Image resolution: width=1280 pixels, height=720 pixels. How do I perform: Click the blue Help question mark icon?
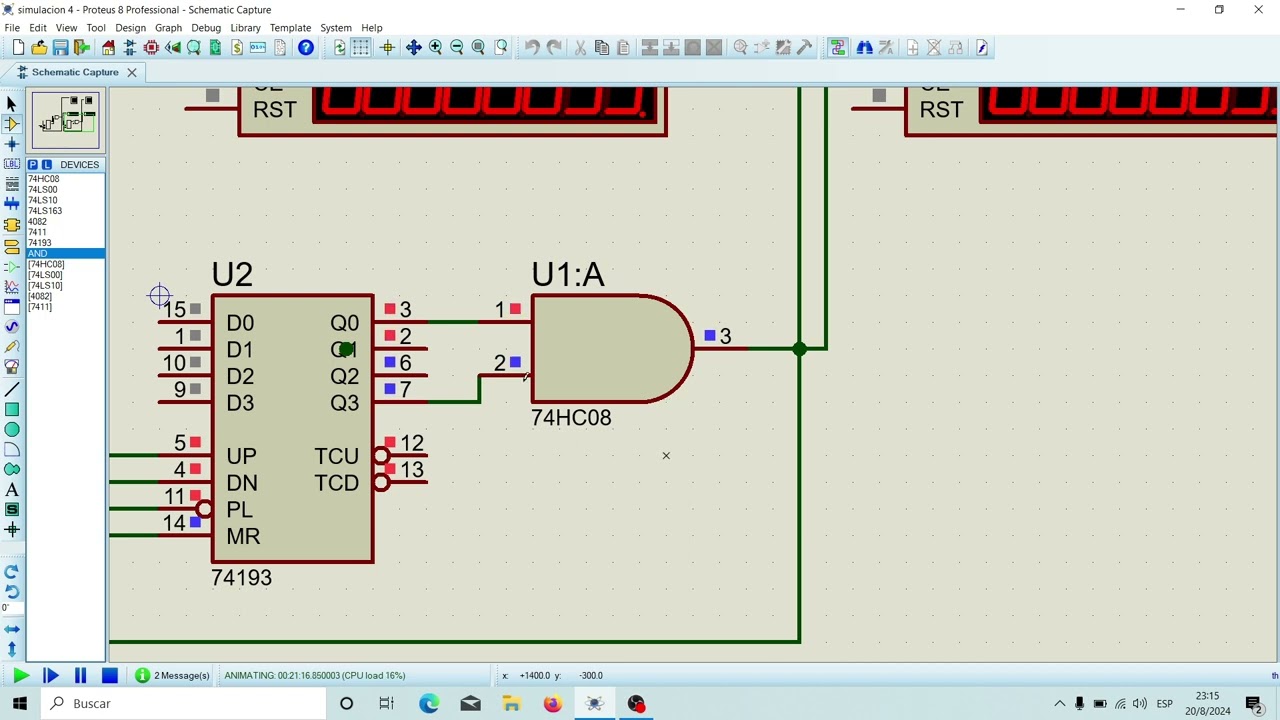point(306,47)
